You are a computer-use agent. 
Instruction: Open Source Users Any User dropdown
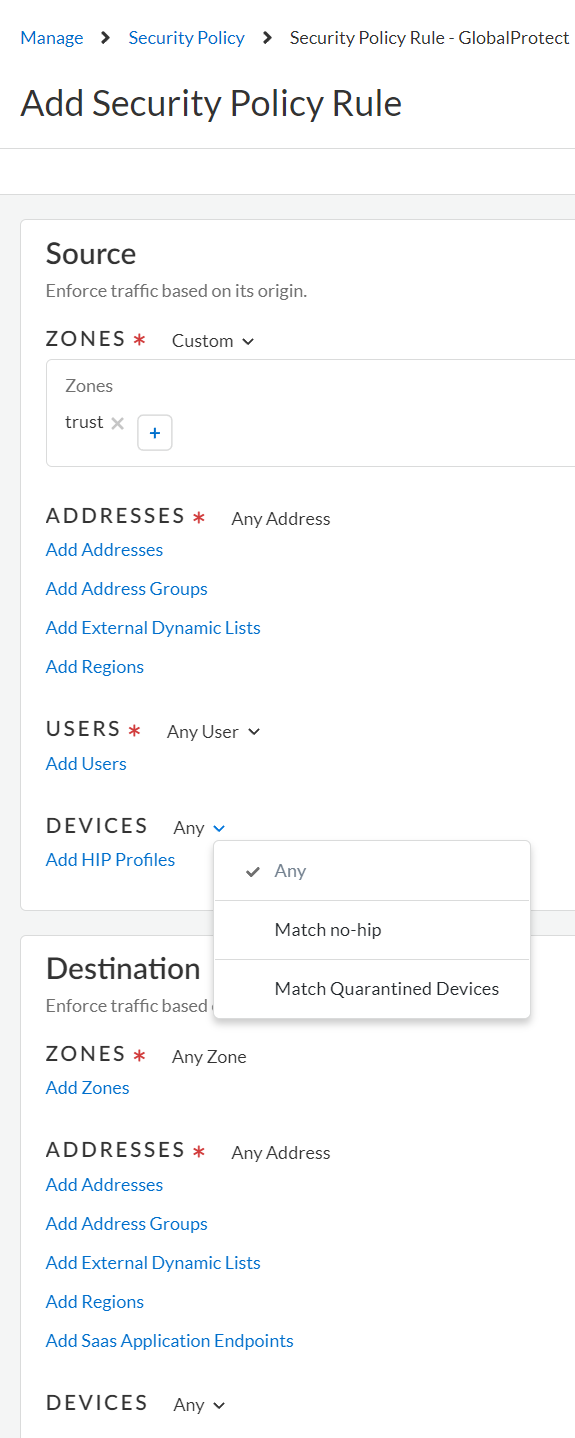213,732
